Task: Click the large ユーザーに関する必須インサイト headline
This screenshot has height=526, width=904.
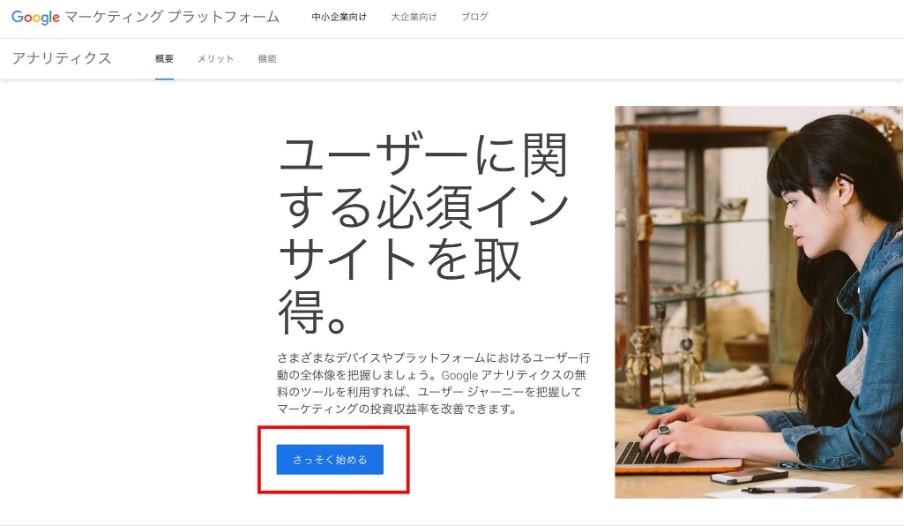Action: click(x=424, y=233)
